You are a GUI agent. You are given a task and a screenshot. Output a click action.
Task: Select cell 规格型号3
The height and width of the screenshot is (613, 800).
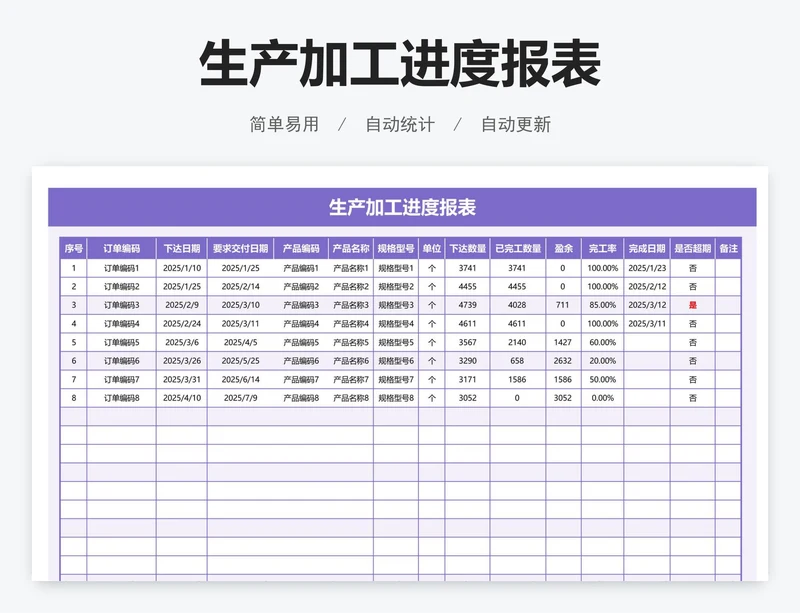pos(396,305)
